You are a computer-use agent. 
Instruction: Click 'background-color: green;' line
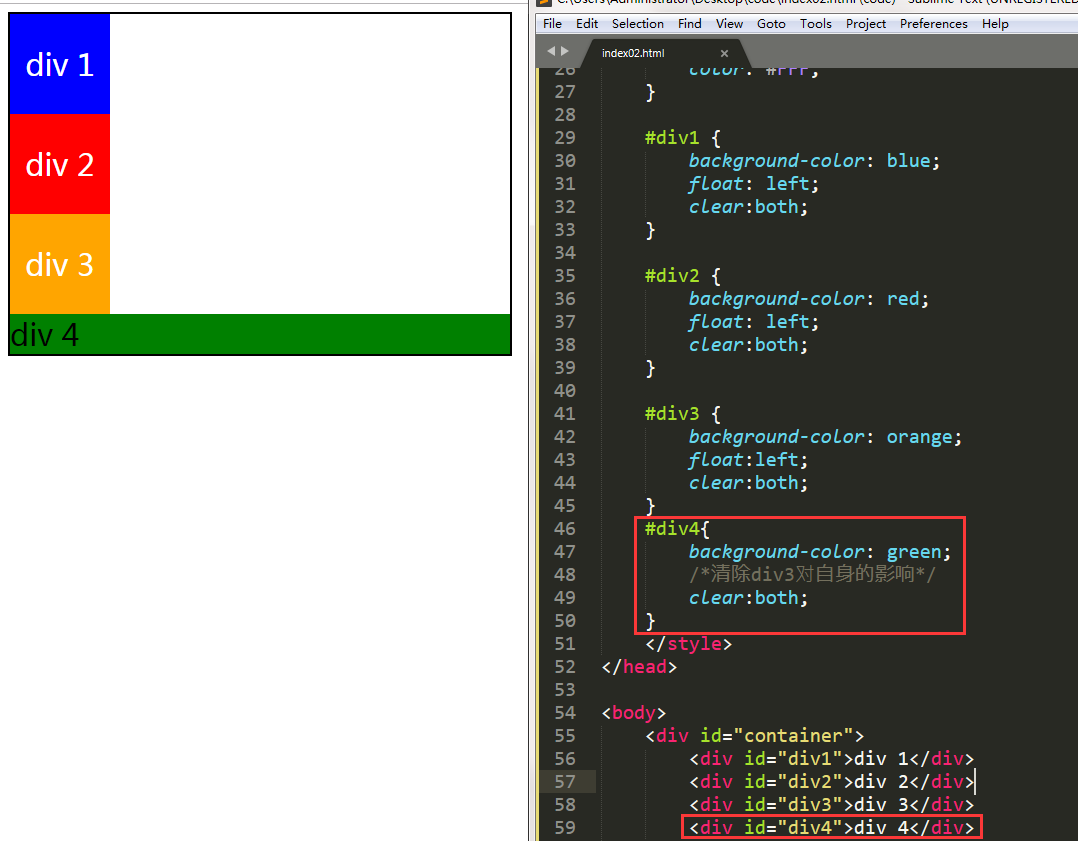(x=820, y=551)
